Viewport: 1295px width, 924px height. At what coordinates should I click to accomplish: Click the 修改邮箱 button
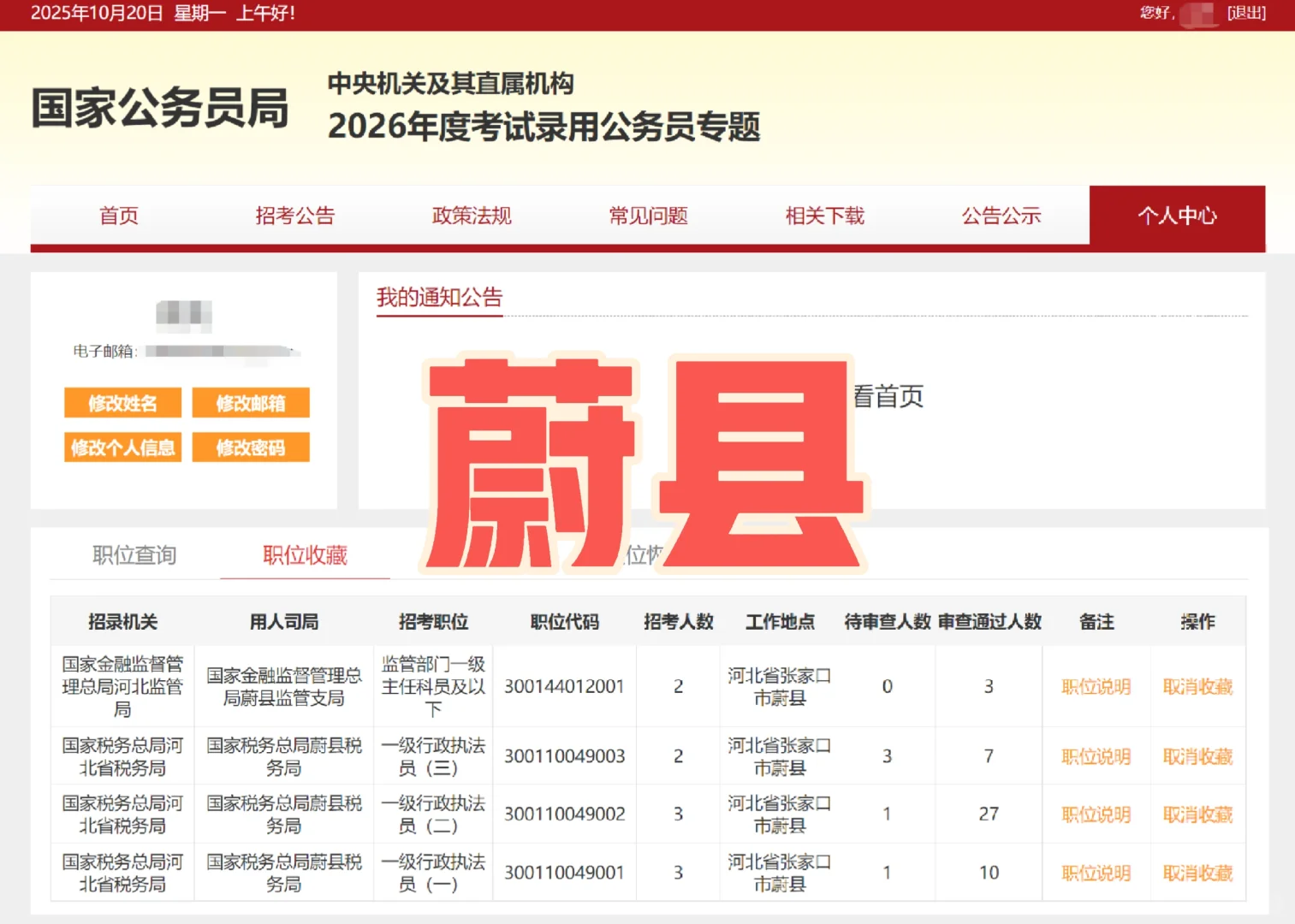pyautogui.click(x=251, y=403)
